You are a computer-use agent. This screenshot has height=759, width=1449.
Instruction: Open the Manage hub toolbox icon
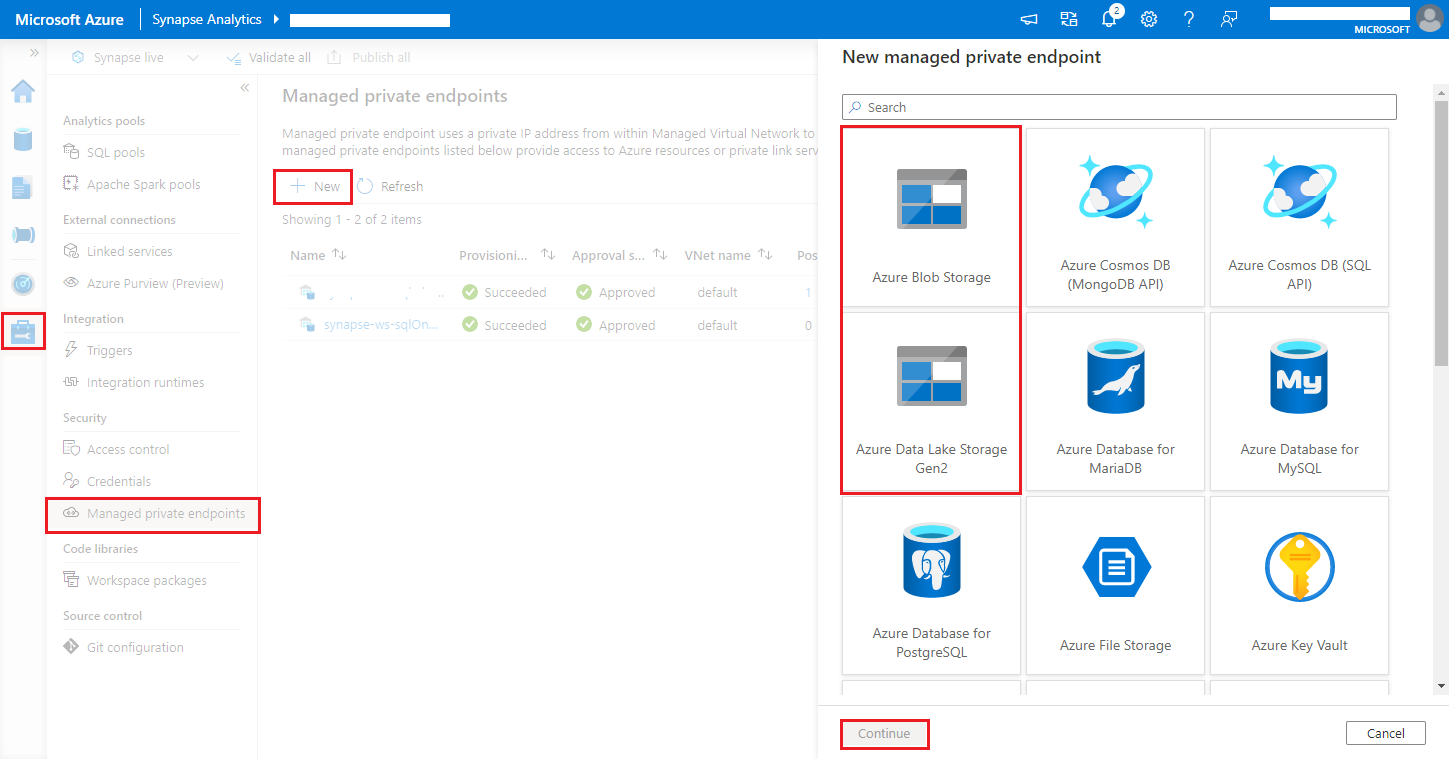[24, 330]
